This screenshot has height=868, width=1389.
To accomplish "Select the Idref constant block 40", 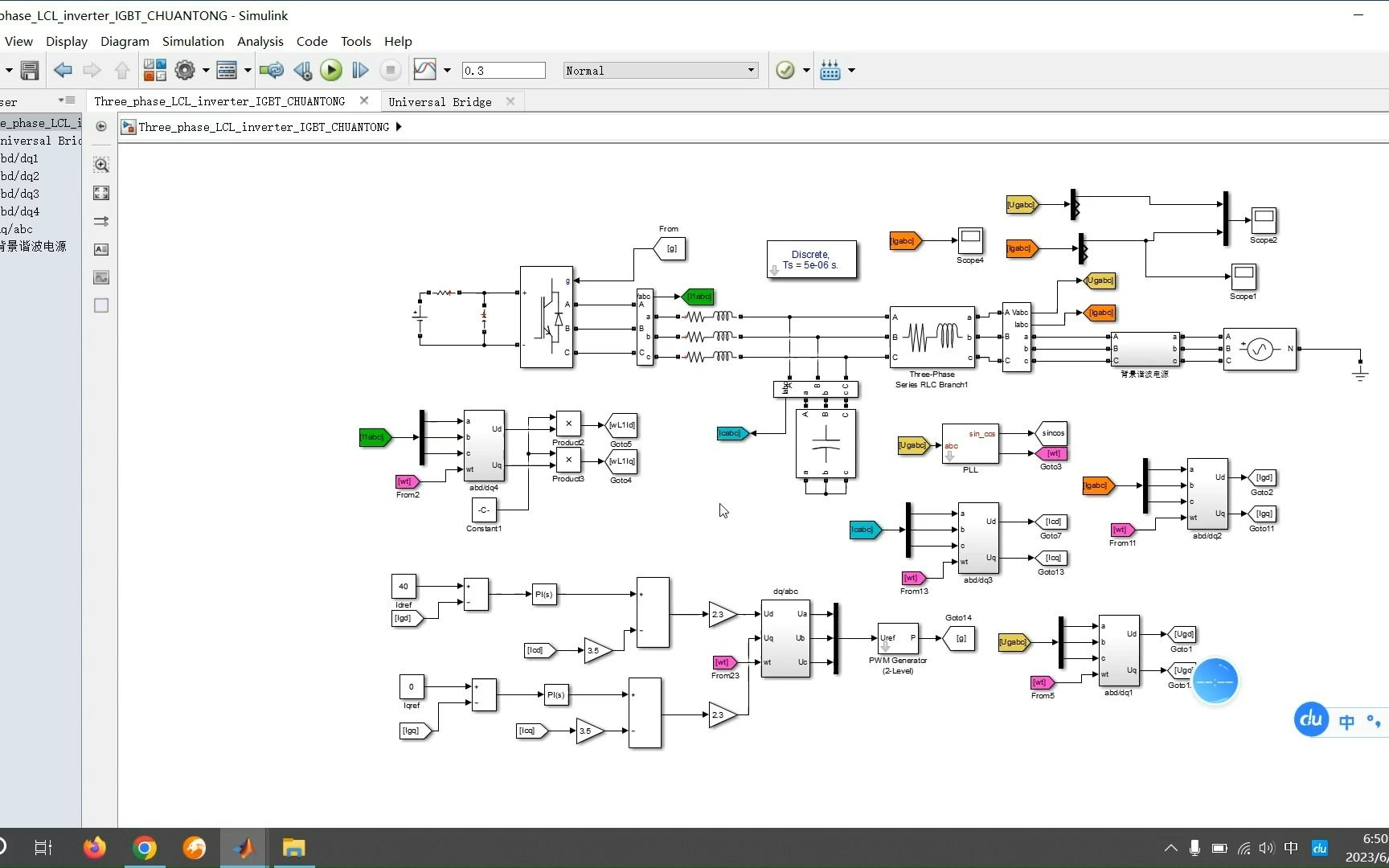I will pyautogui.click(x=404, y=586).
